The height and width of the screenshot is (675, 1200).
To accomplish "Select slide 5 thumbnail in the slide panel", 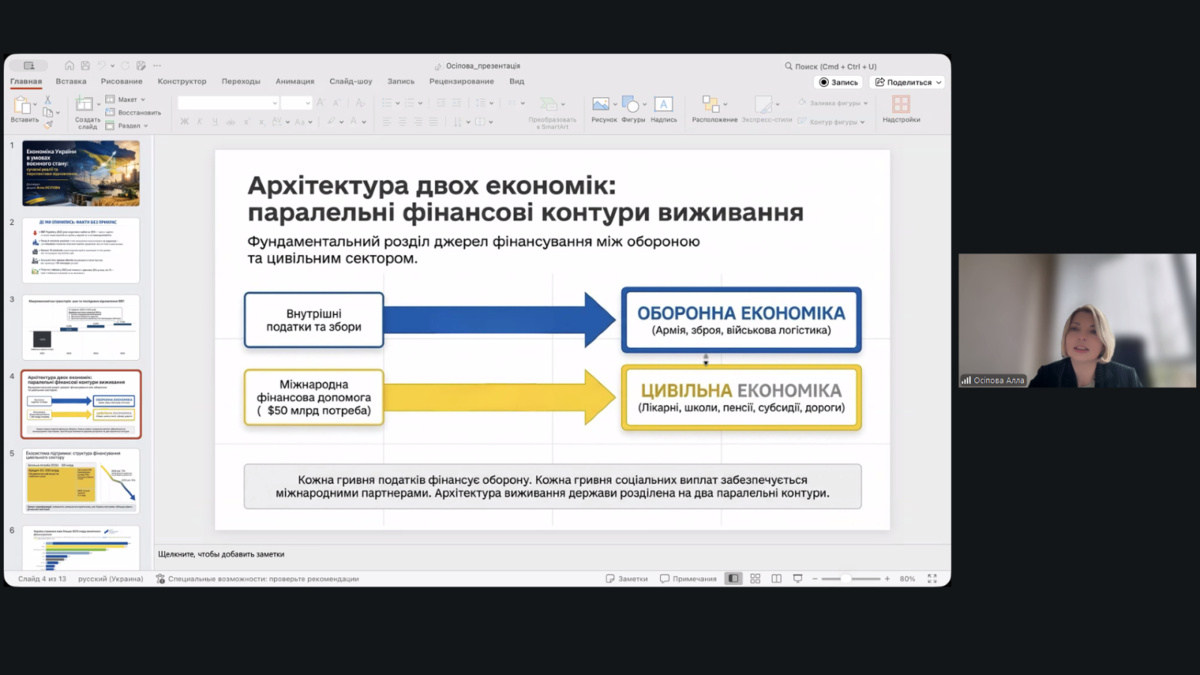I will coord(81,481).
